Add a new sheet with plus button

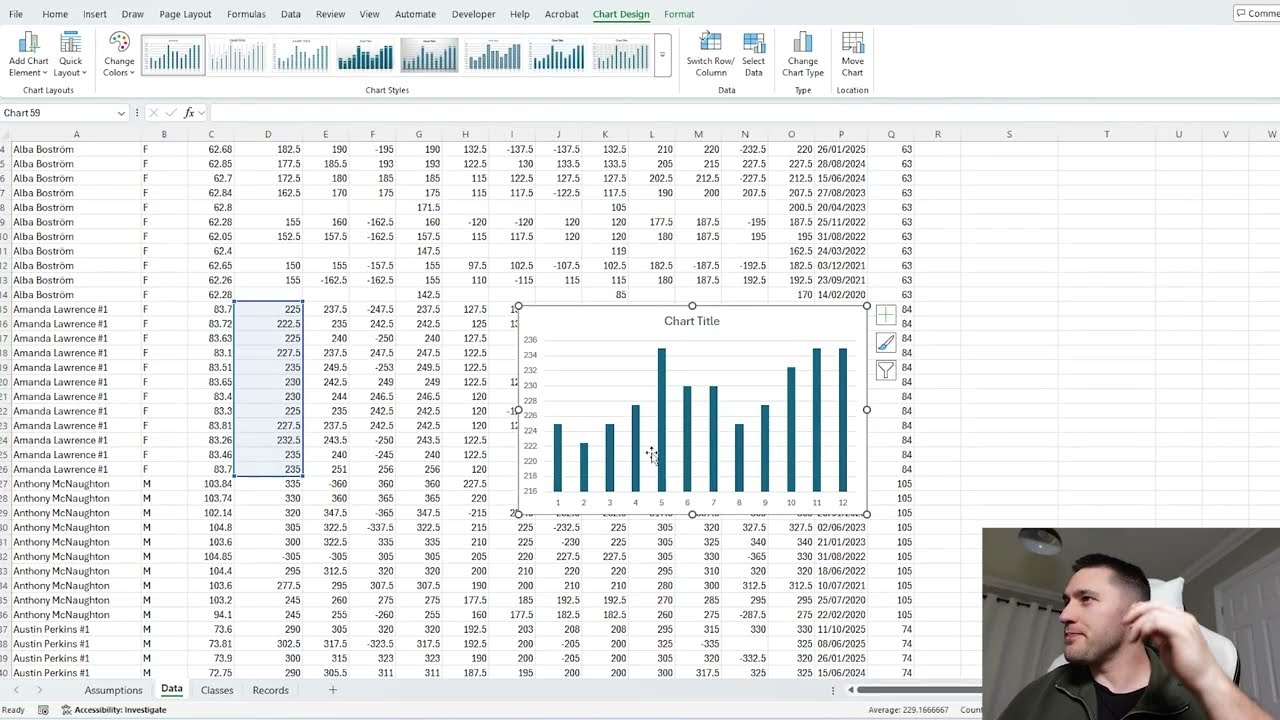pyautogui.click(x=333, y=690)
